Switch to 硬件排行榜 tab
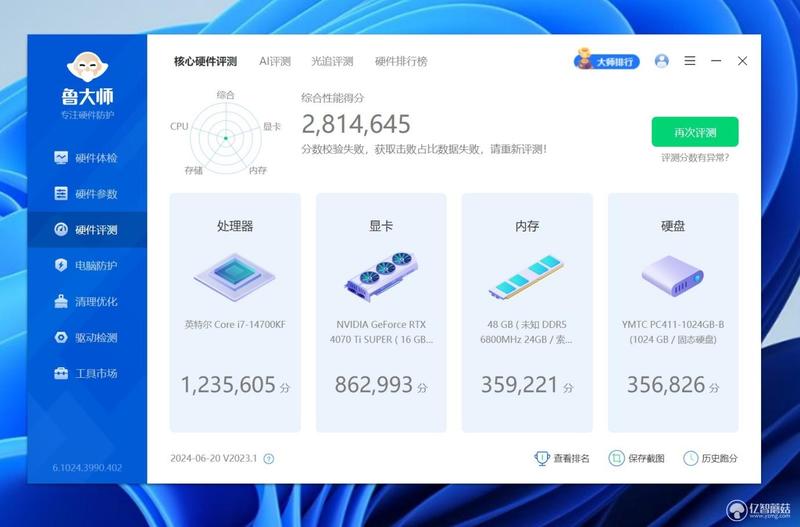 [x=401, y=62]
